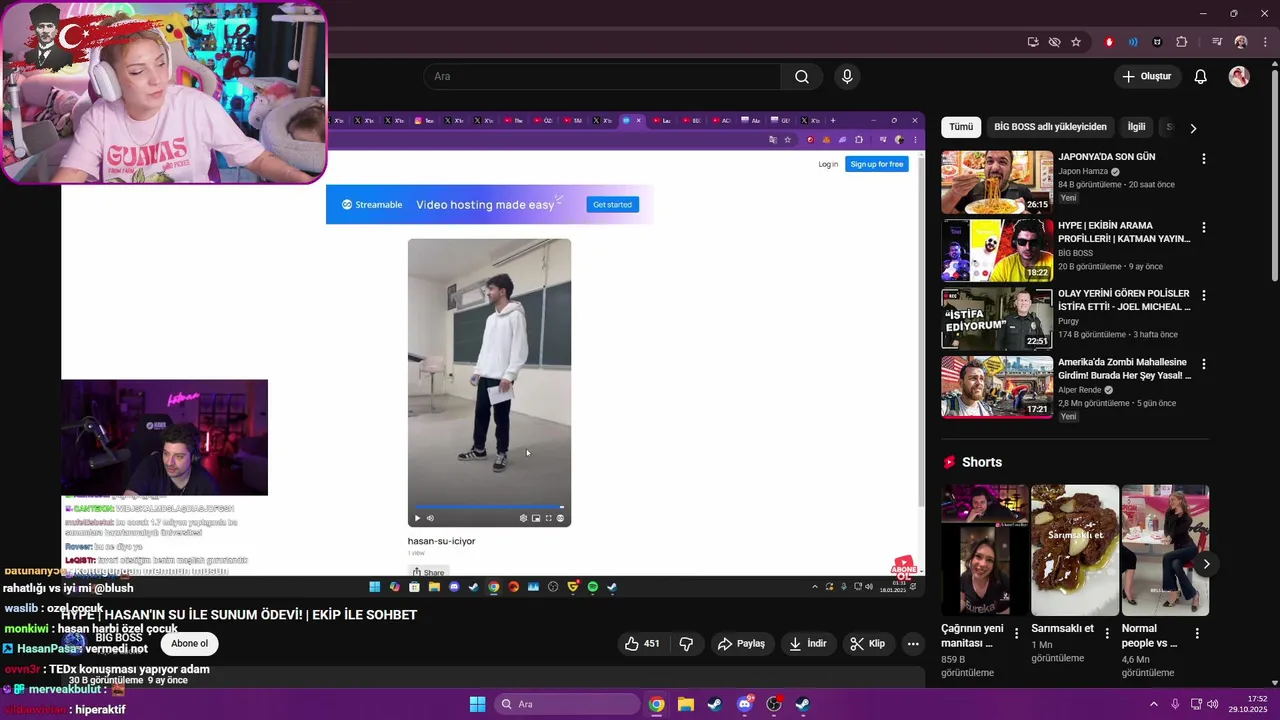Open the YouTube account avatar menu
This screenshot has height=720, width=1280.
[1239, 77]
